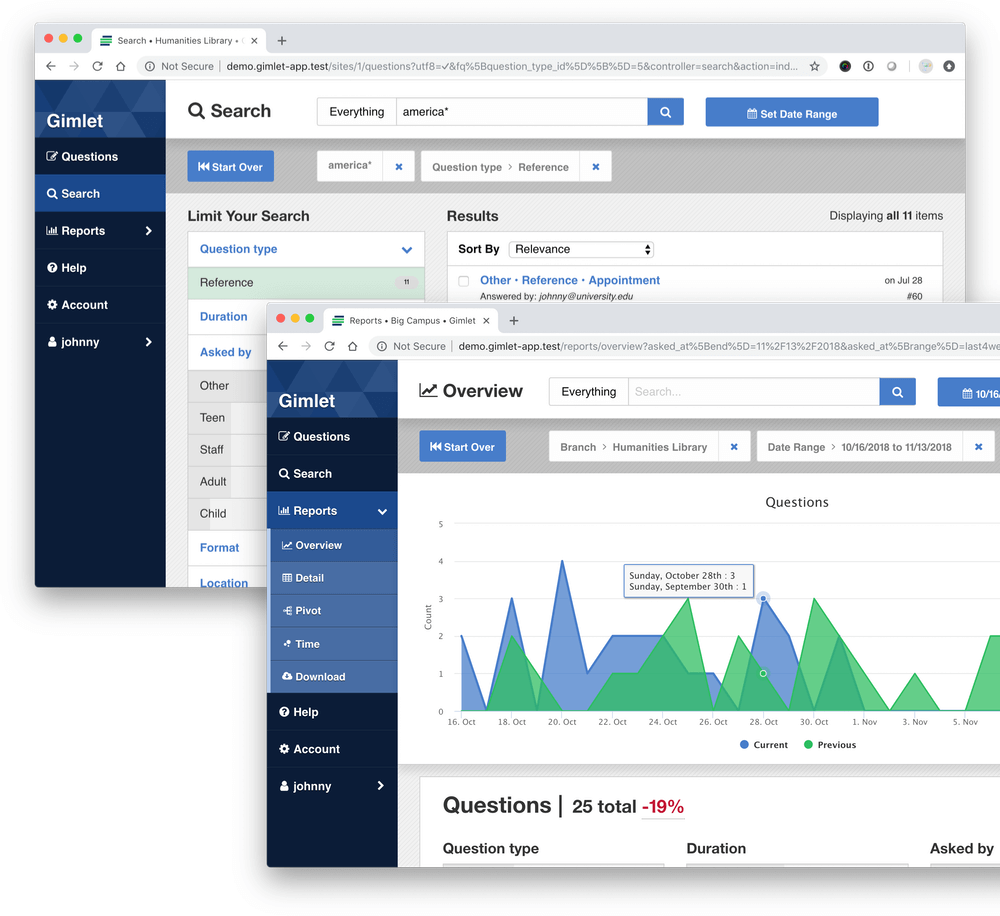Screen dimensions: 1000x916
Task: Go home in Search window browser toolbar
Action: (121, 66)
